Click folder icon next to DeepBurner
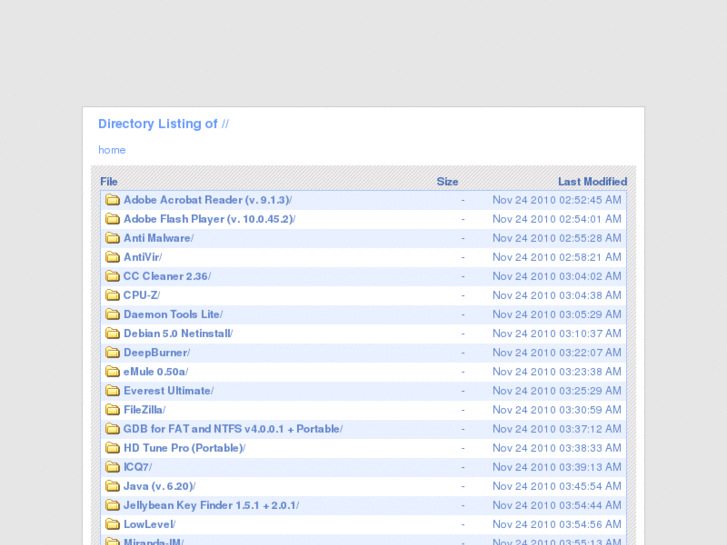This screenshot has width=727, height=545. 112,353
